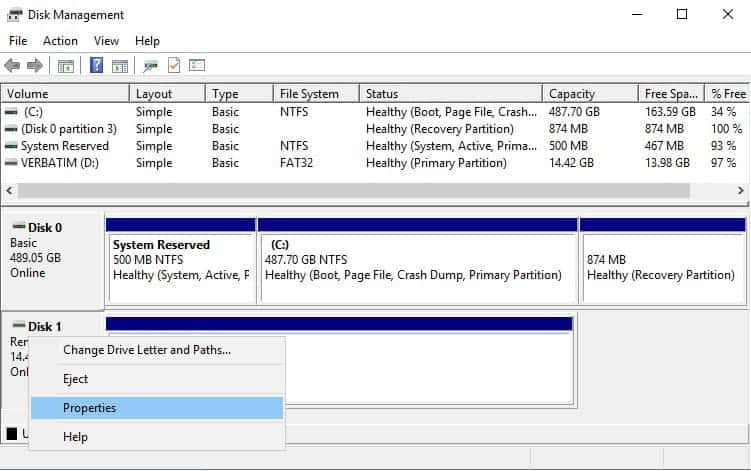Viewport: 751px width, 471px height.
Task: Select the 874 MB Recovery Partition block
Action: 662,260
